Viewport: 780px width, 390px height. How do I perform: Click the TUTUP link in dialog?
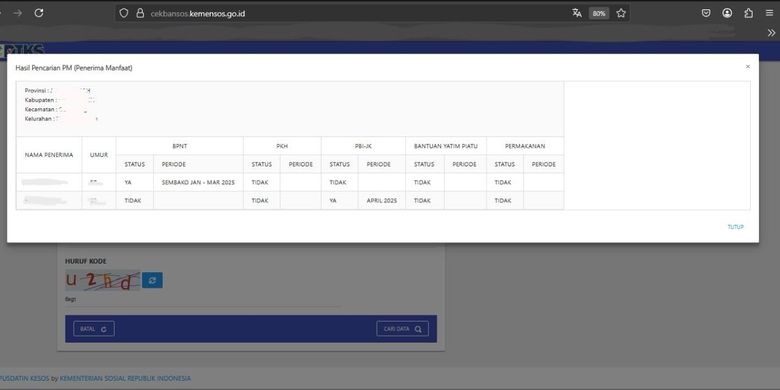735,227
